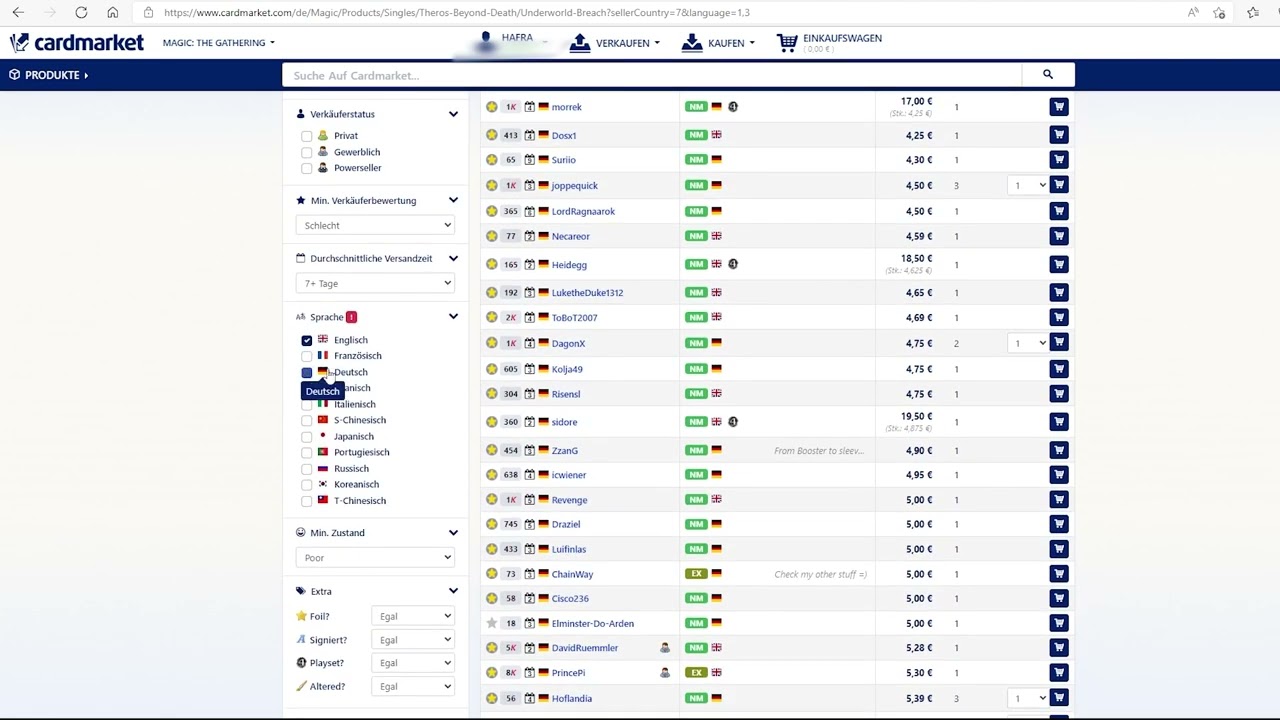Click the 'Suche Auf Cardmarket' search field
Viewport: 1280px width, 720px height.
click(652, 75)
